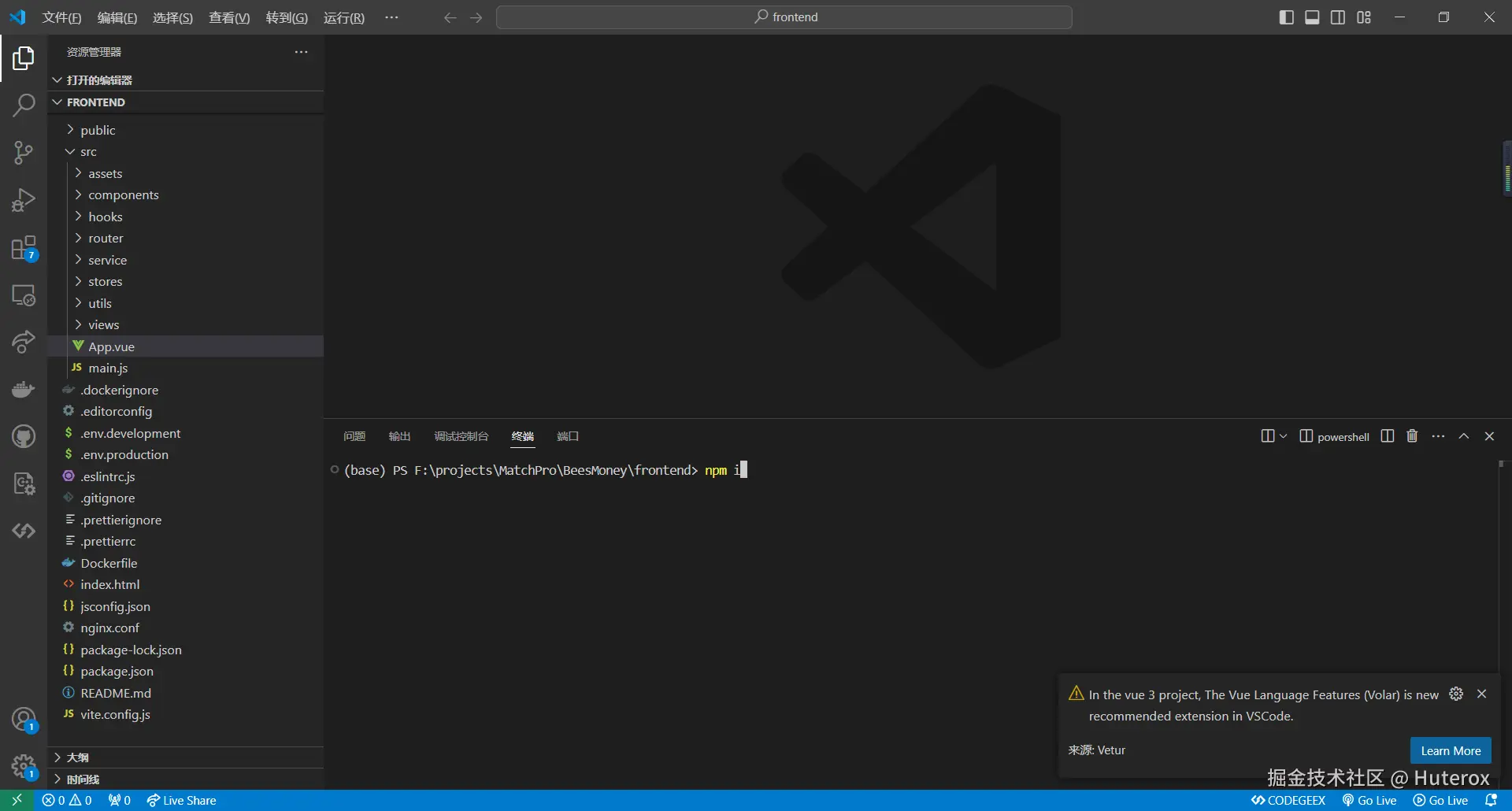Expand the stores folder
Image resolution: width=1512 pixels, height=811 pixels.
pyautogui.click(x=186, y=282)
